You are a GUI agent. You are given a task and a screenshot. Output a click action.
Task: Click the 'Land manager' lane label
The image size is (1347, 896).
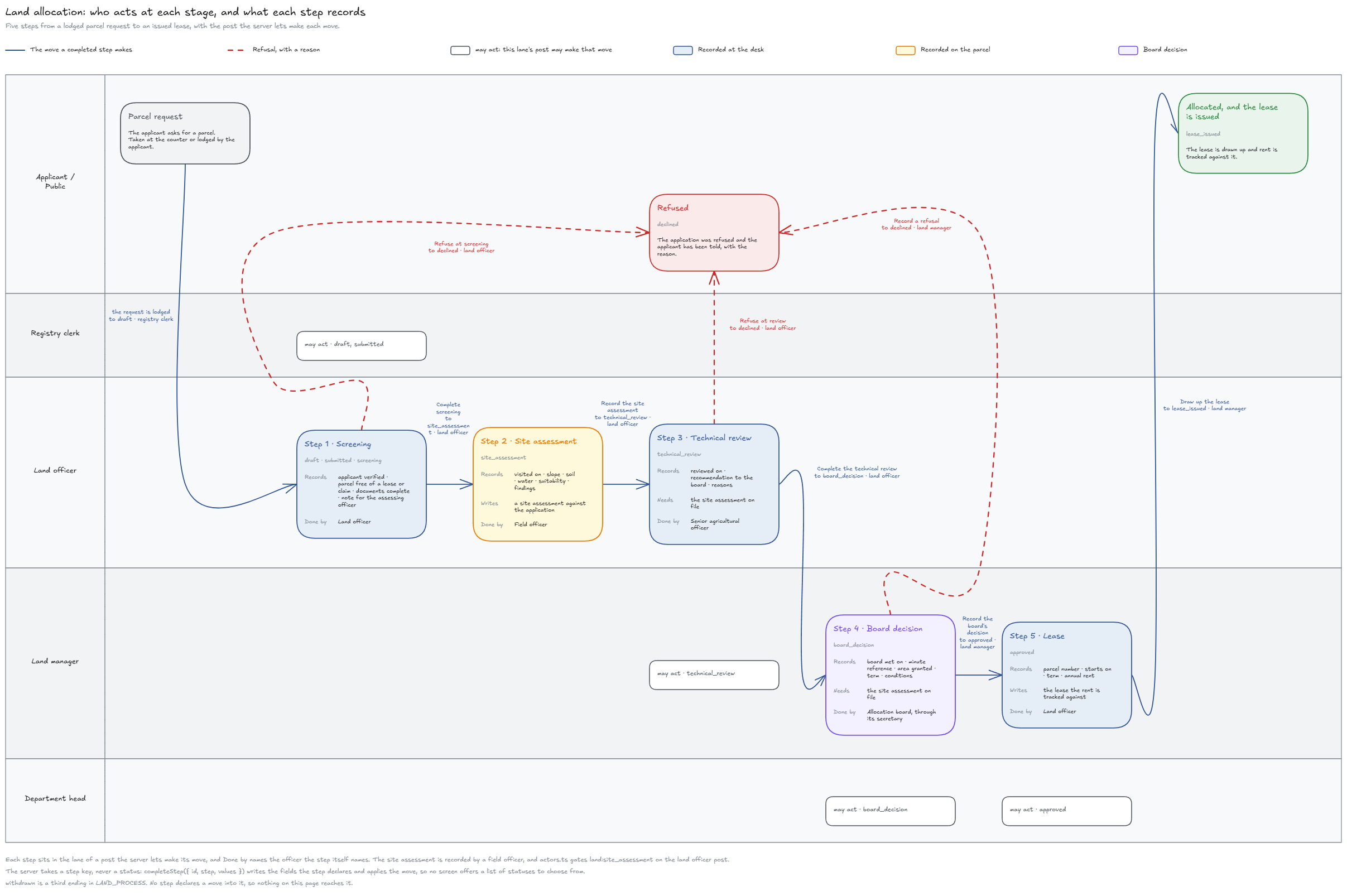pos(55,661)
